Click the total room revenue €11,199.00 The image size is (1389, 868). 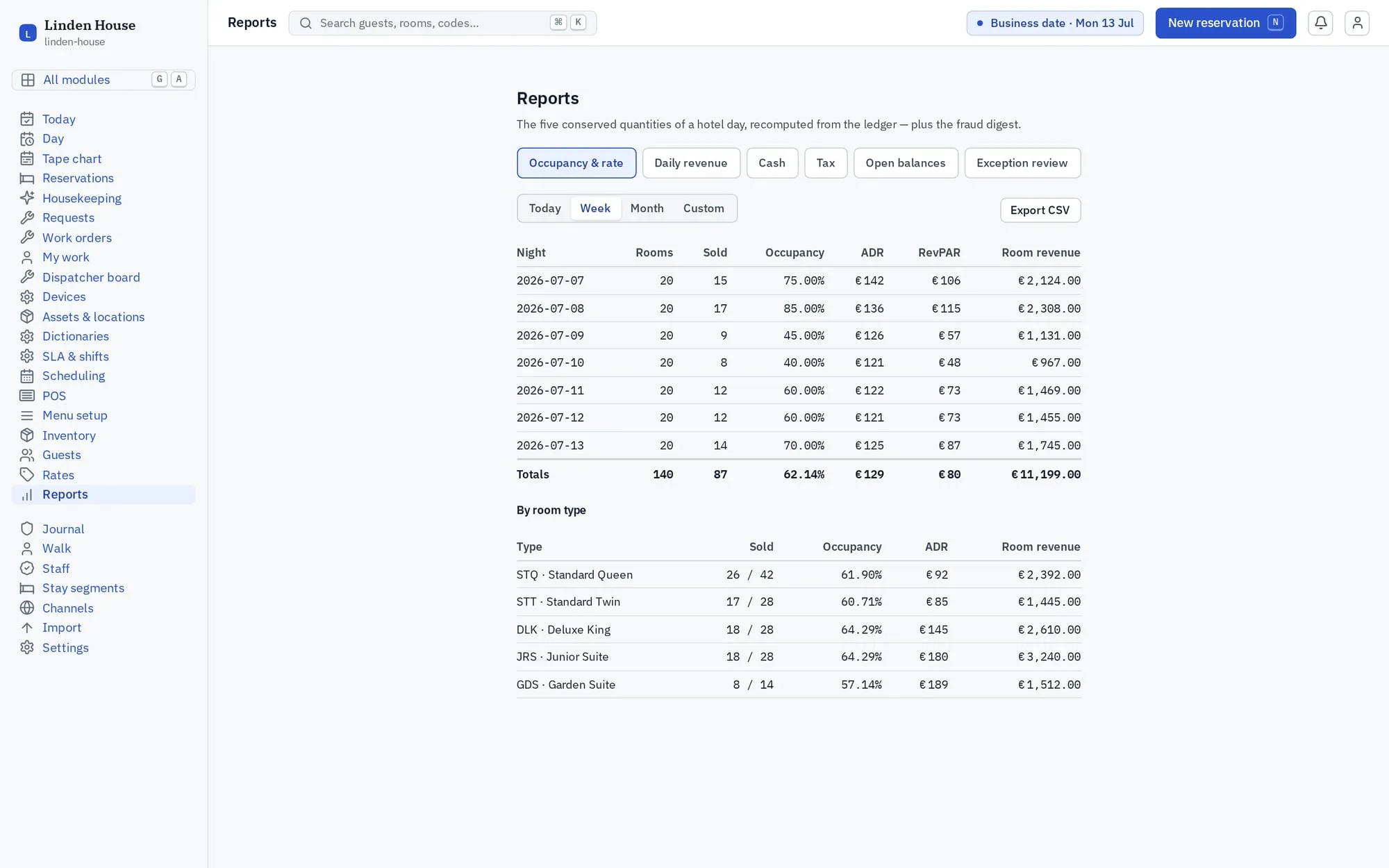(1046, 475)
